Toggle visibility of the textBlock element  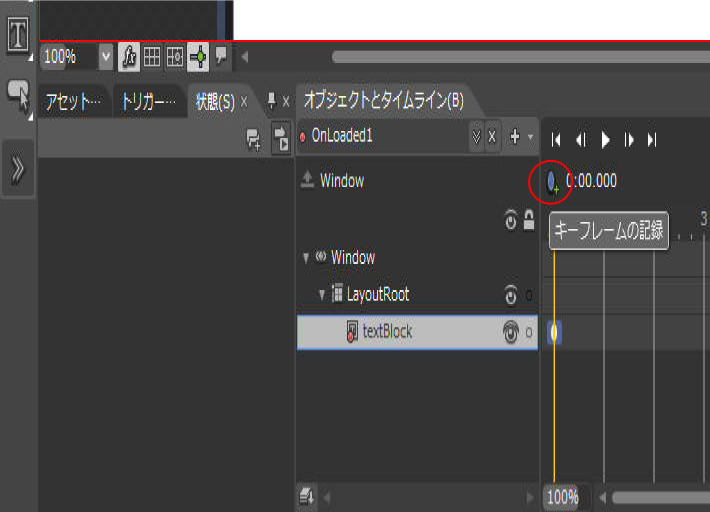[x=511, y=332]
